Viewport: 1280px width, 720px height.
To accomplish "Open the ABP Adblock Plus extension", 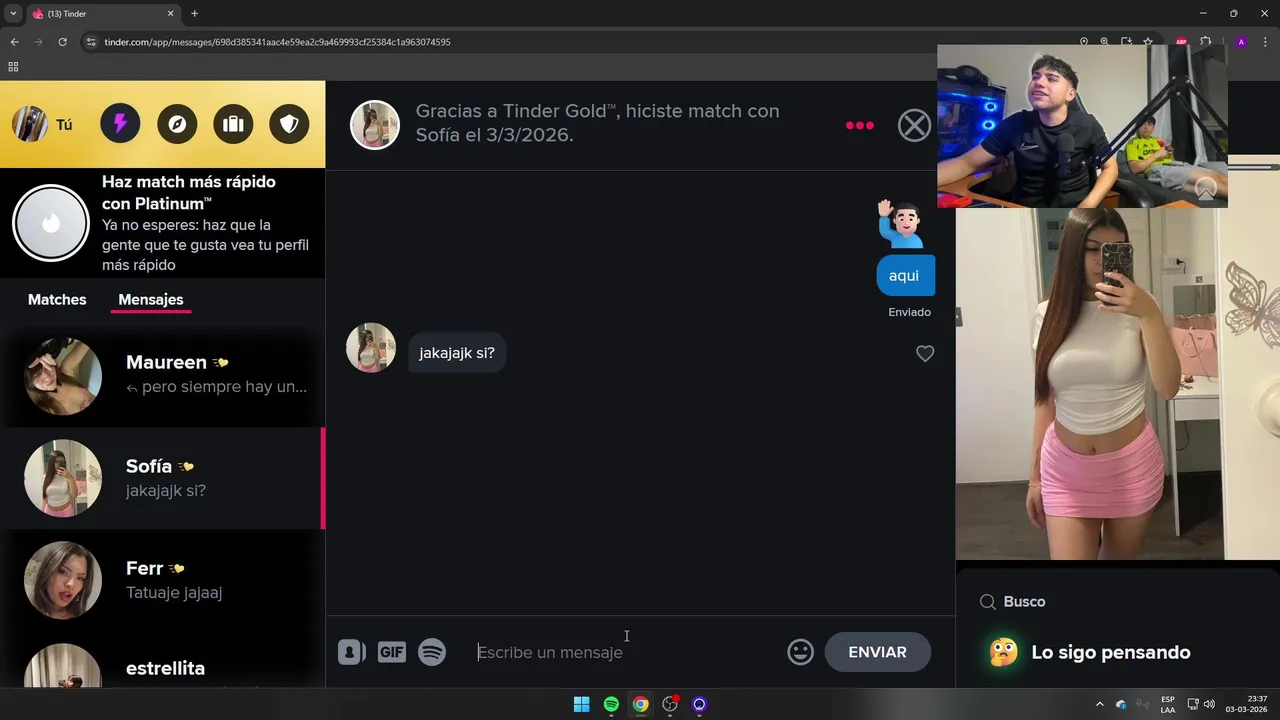I will (1181, 42).
